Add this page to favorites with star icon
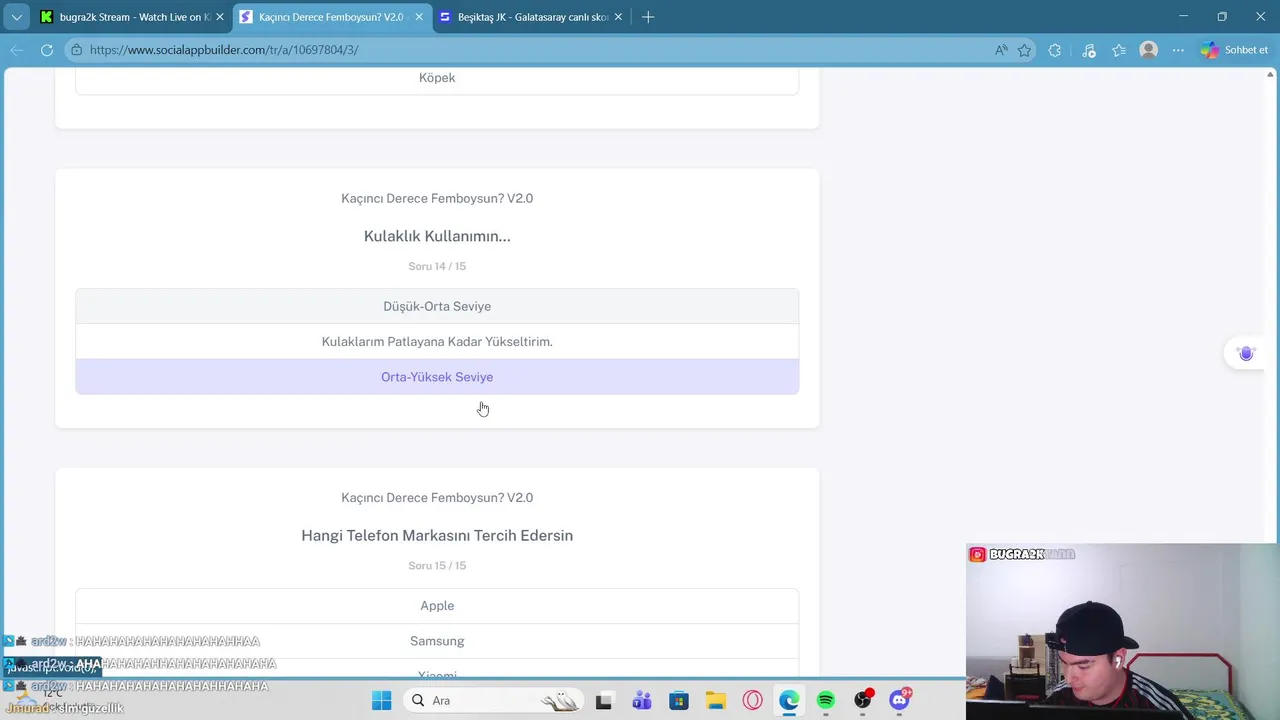Image resolution: width=1280 pixels, height=720 pixels. click(x=1025, y=50)
